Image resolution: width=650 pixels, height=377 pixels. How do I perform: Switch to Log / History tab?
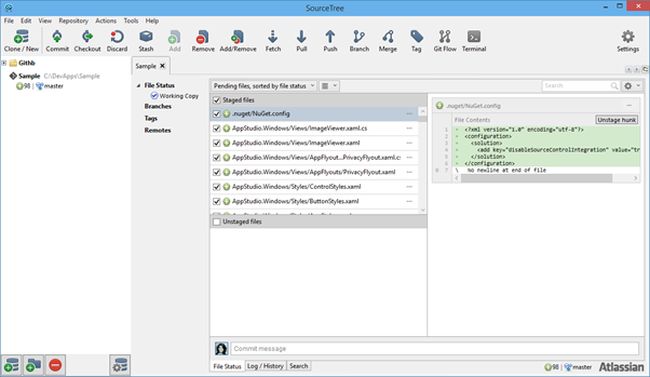pyautogui.click(x=265, y=366)
